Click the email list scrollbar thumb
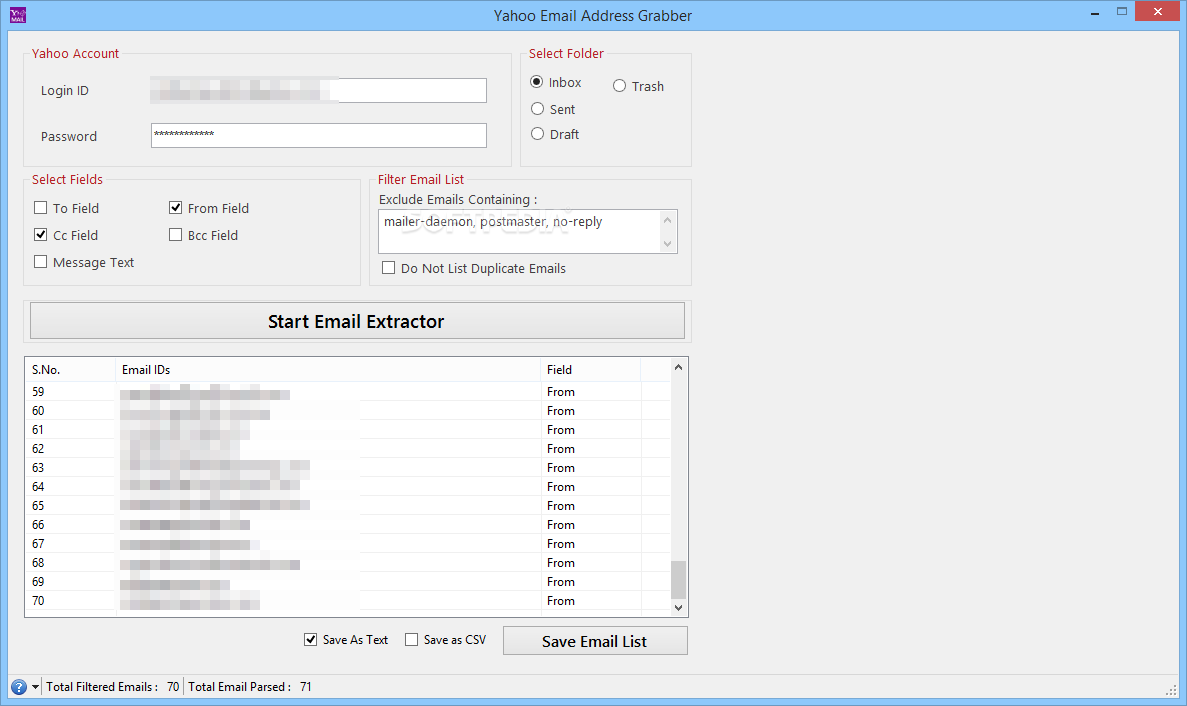 (x=678, y=580)
